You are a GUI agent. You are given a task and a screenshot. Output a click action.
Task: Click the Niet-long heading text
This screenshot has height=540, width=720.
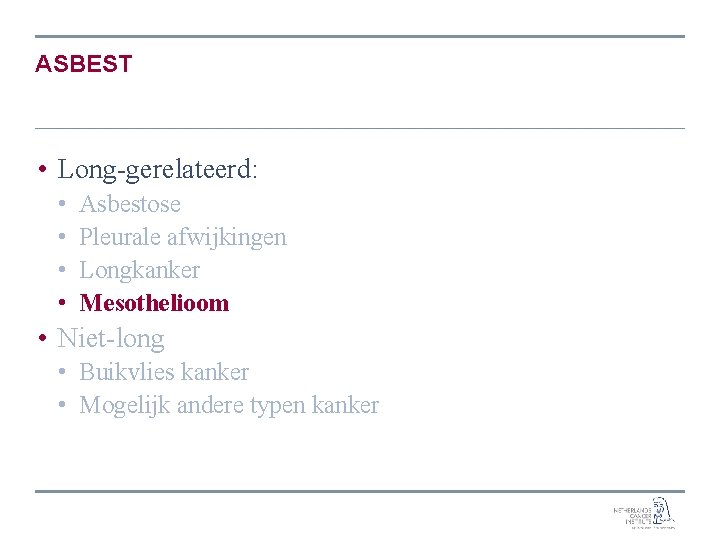111,339
